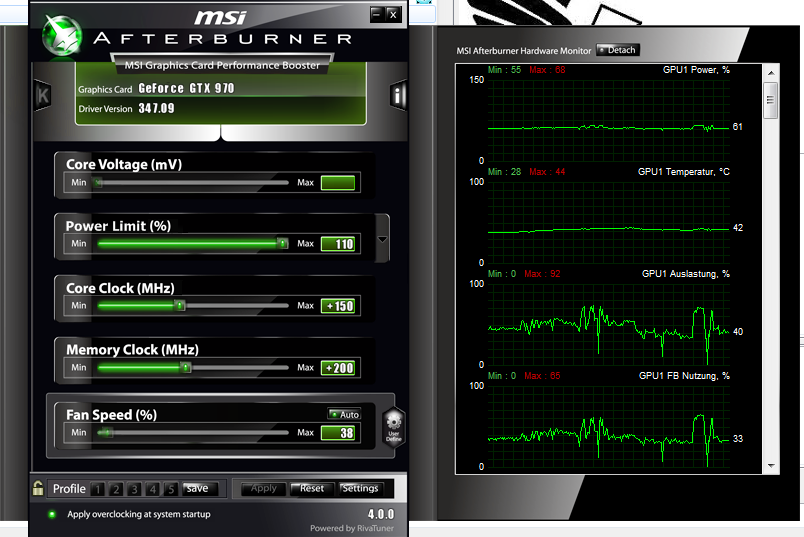Minimize the Afterburner window
The height and width of the screenshot is (537, 804).
pyautogui.click(x=377, y=14)
